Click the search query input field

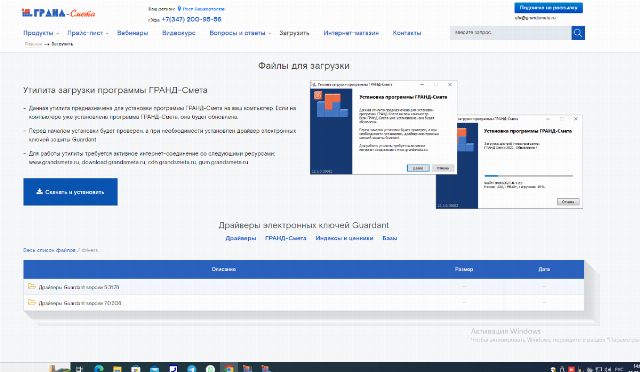coord(510,33)
